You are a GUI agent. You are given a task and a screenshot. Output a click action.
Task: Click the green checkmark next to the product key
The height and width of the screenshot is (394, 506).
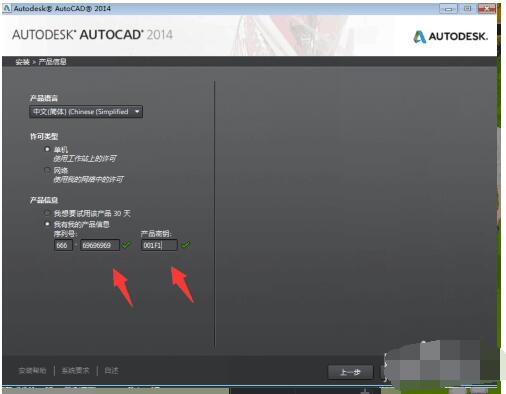[x=186, y=245]
